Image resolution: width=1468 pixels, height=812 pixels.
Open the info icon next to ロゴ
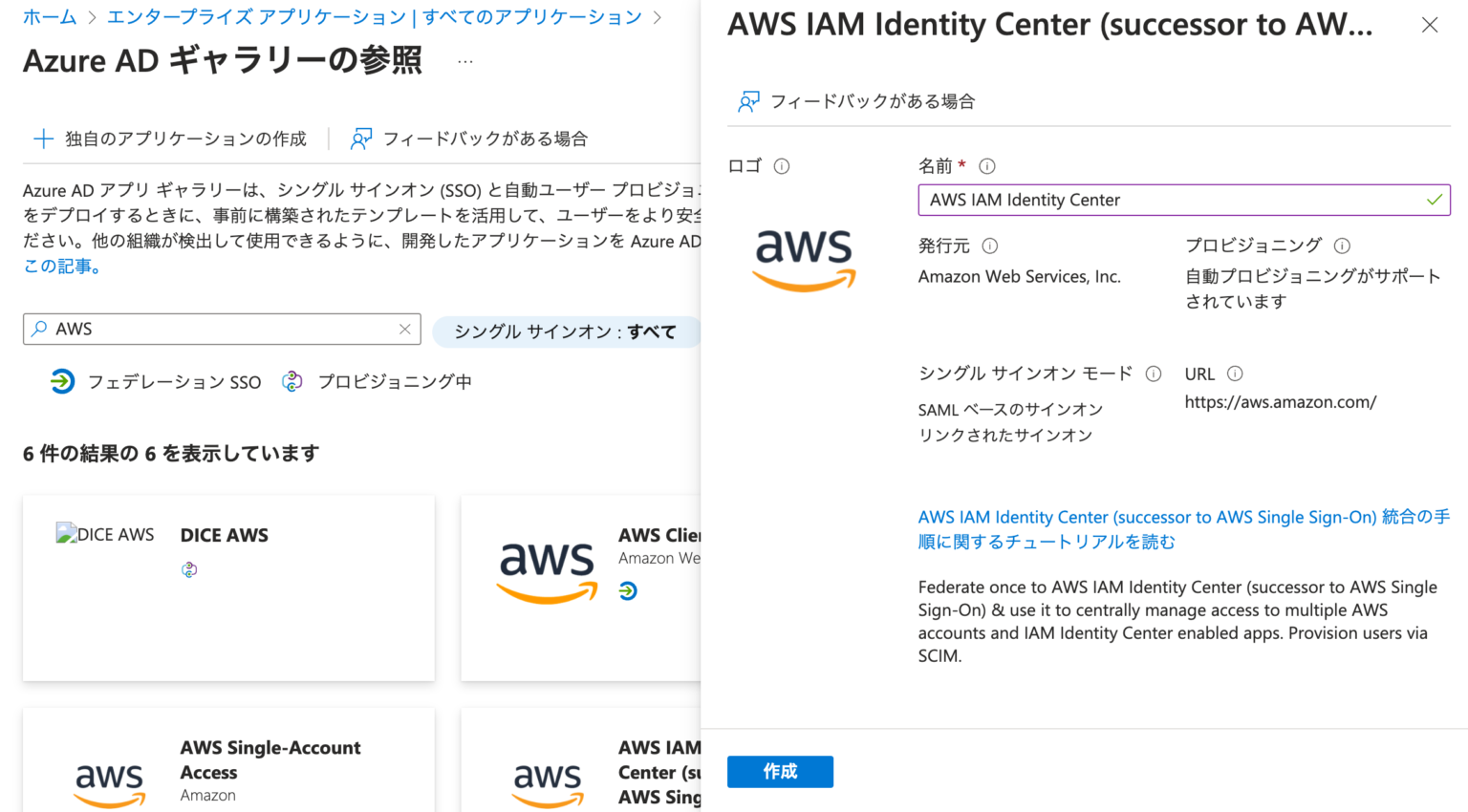pyautogui.click(x=780, y=165)
